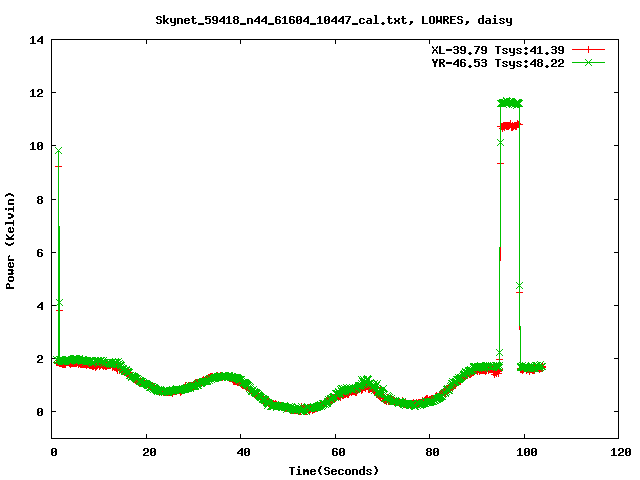Image resolution: width=640 pixels, height=480 pixels.
Task: Click the Time(Seconds) x-axis label
Action: click(x=334, y=471)
